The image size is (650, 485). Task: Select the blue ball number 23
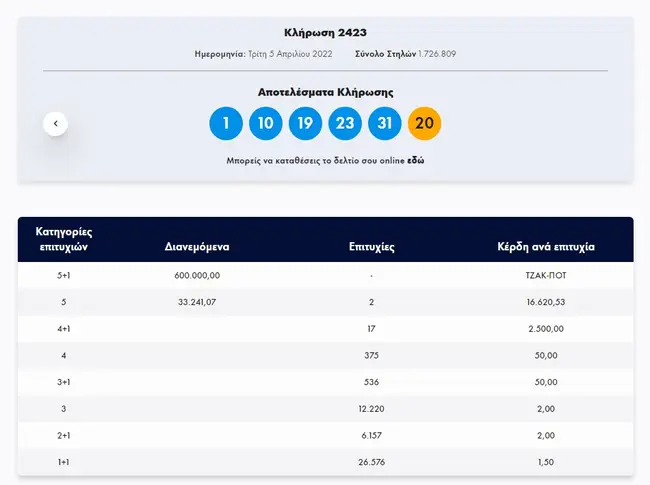(x=345, y=123)
